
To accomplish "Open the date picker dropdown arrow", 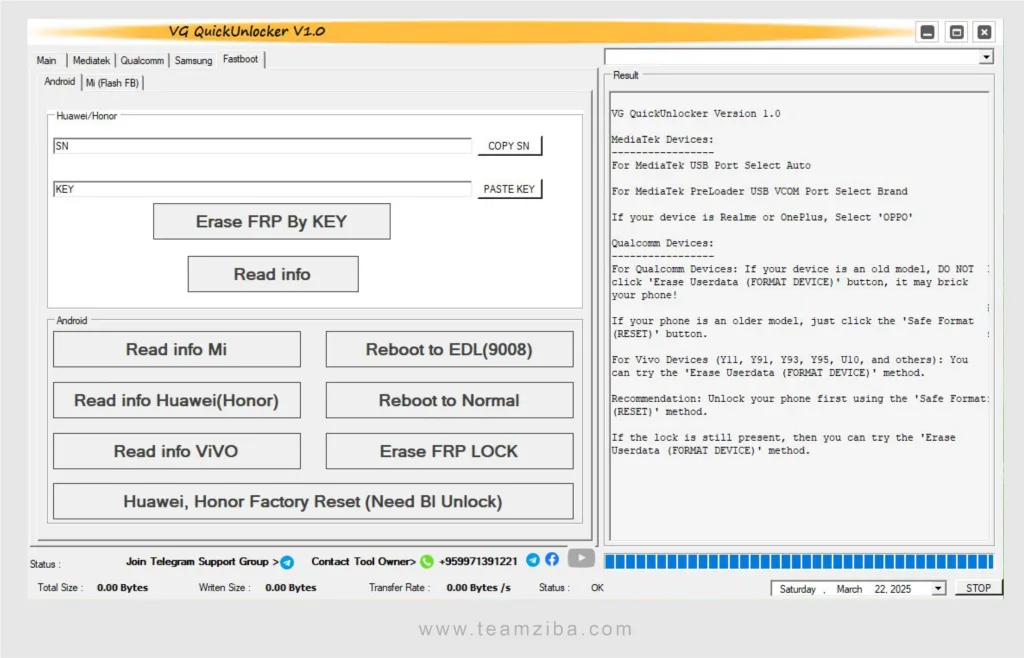I will point(938,589).
